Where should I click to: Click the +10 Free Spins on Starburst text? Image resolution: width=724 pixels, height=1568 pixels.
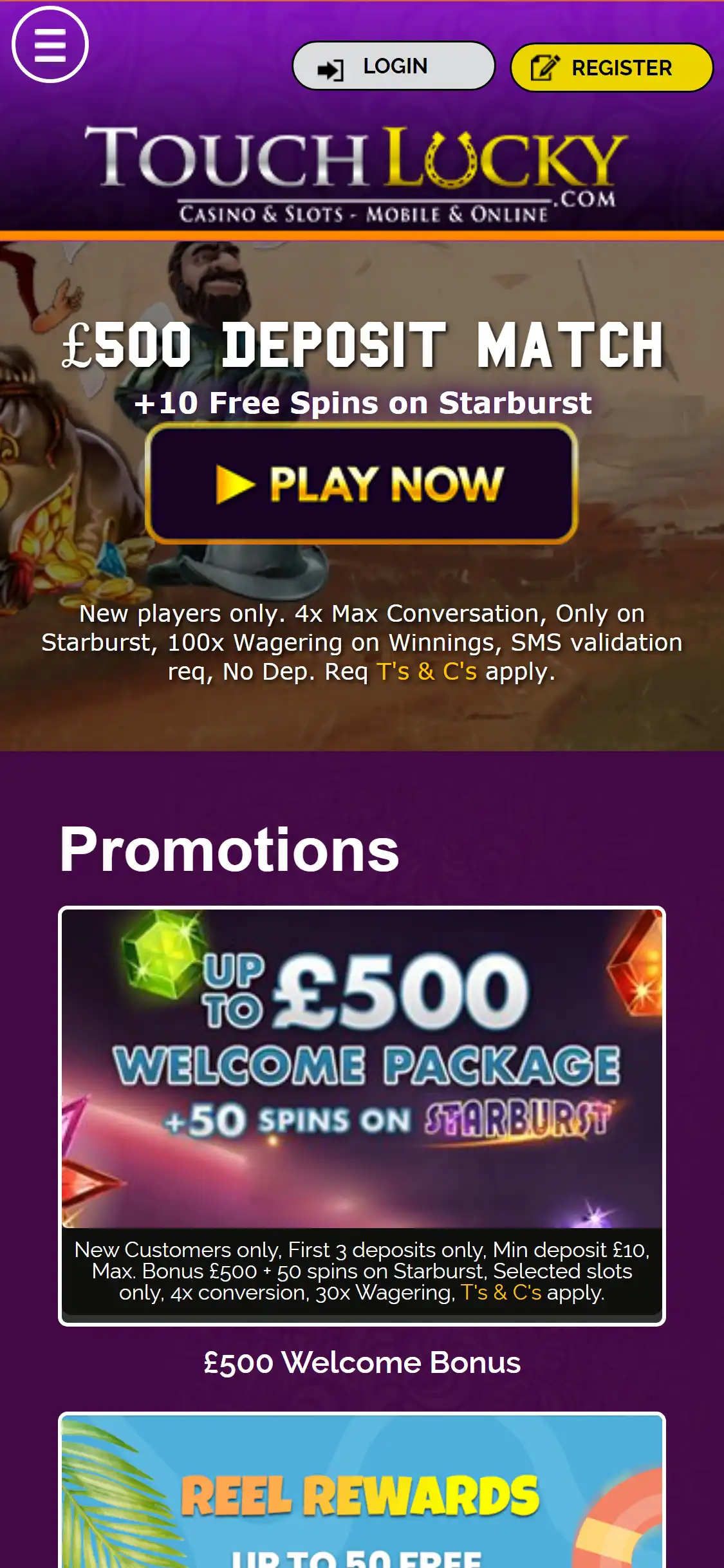tap(363, 403)
